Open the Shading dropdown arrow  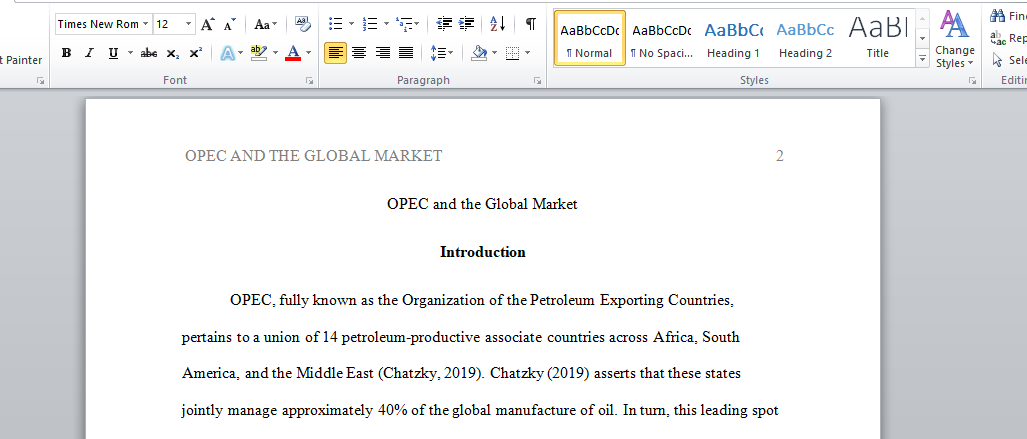point(495,53)
